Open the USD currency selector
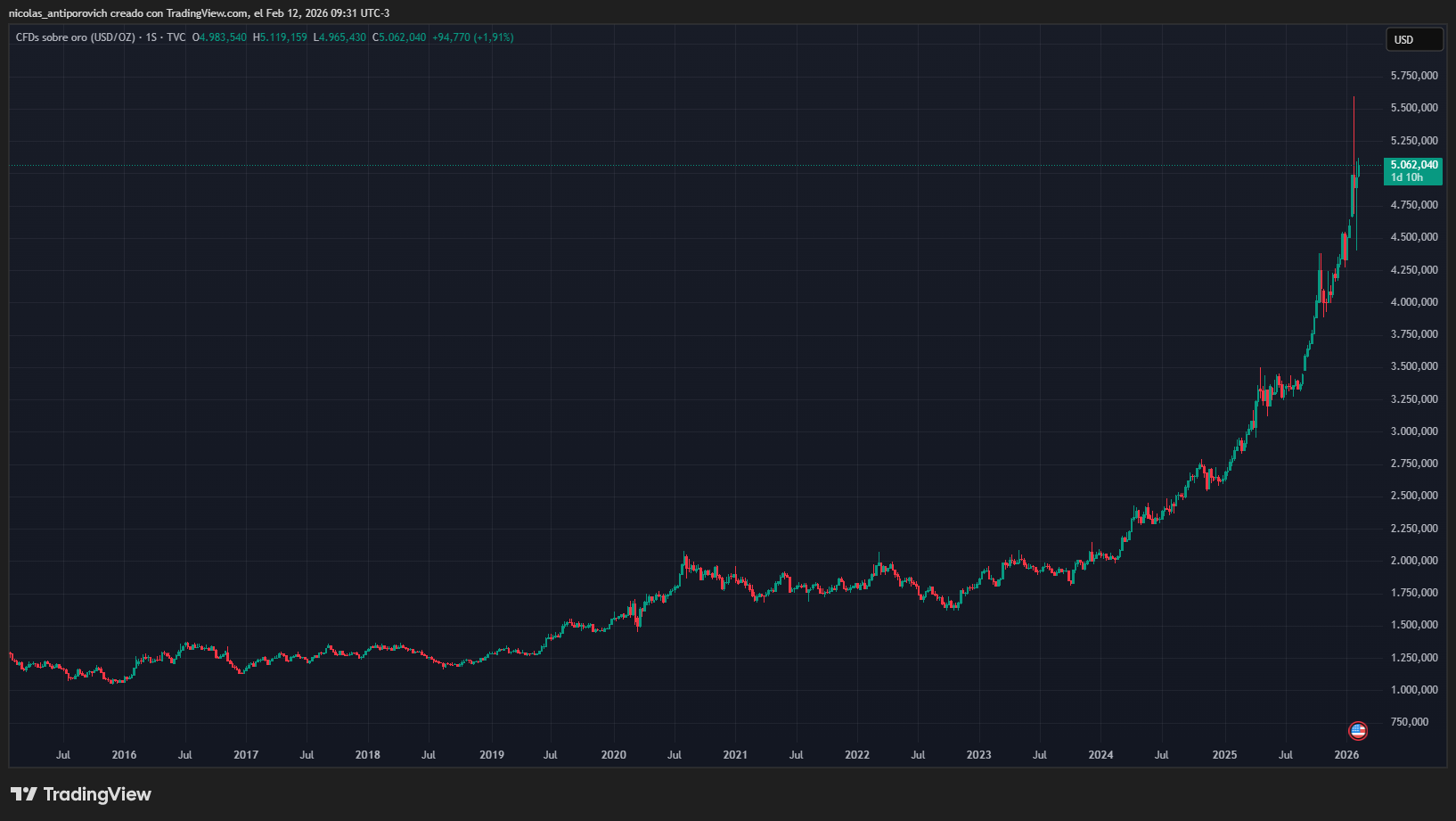 1413,40
